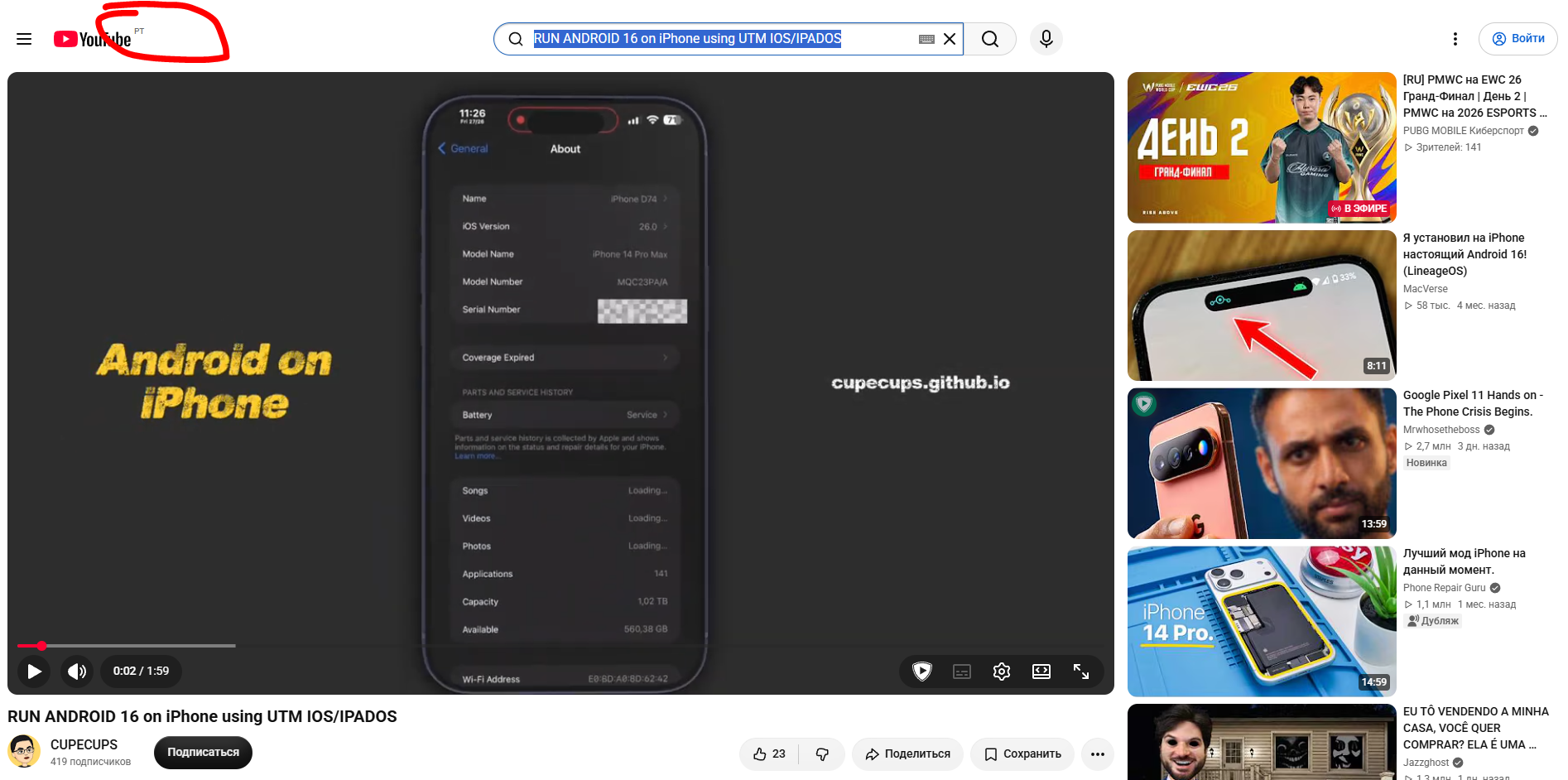Image resolution: width=1568 pixels, height=780 pixels.
Task: Open the Google Pixel 11 video thumbnail
Action: [x=1262, y=464]
